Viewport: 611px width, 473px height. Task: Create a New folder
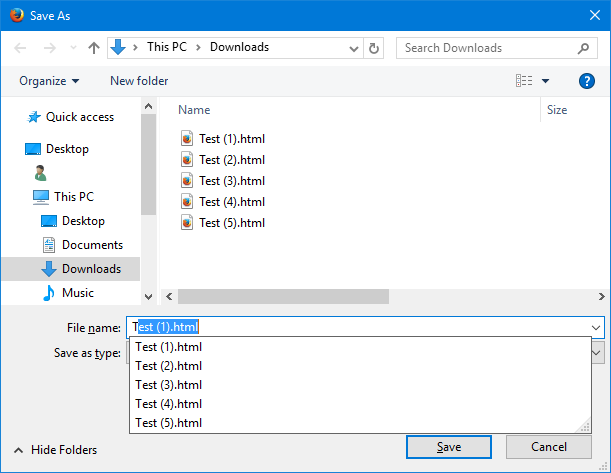[139, 81]
